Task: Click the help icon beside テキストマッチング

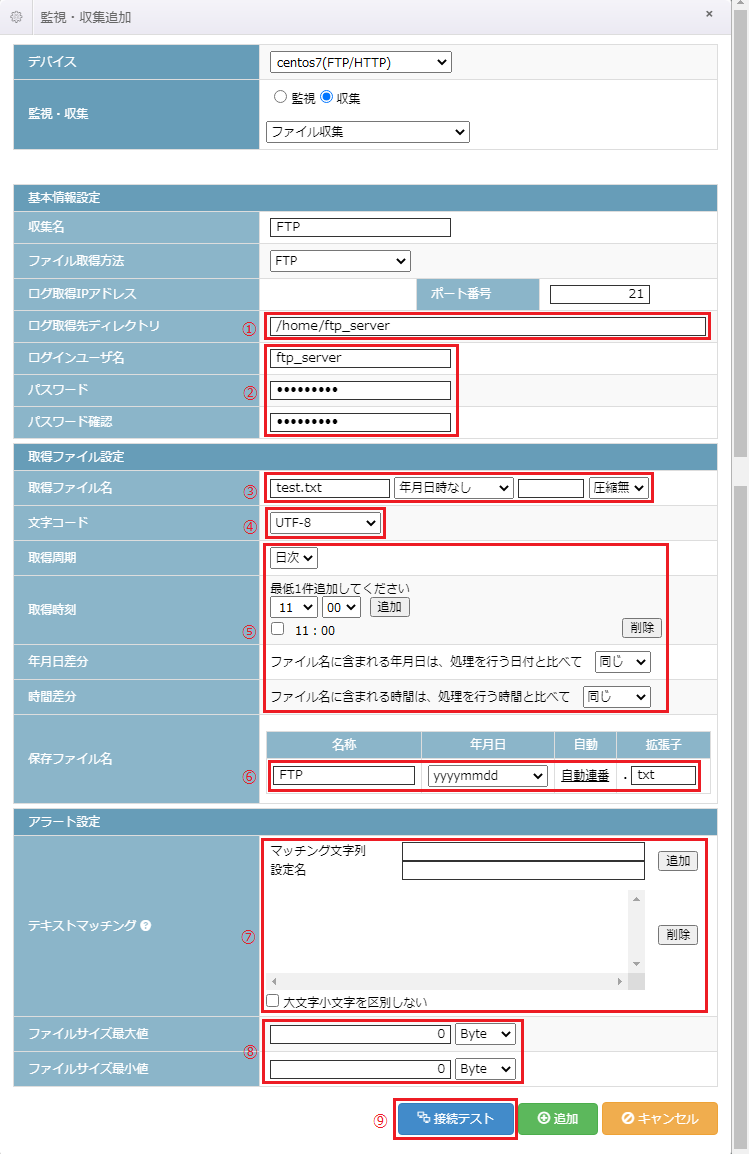Action: [146, 926]
